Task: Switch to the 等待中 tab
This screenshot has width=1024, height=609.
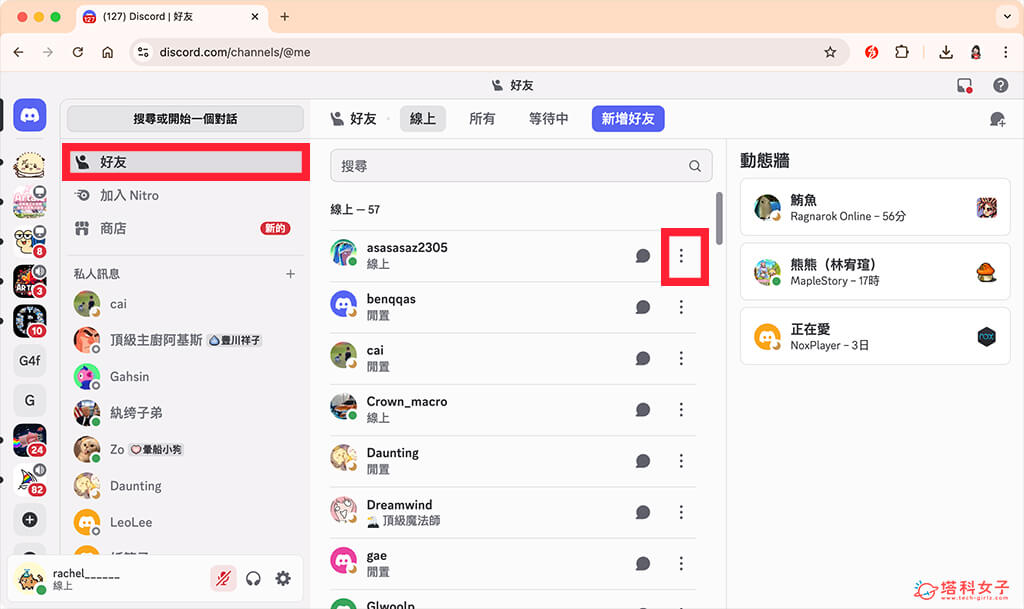Action: click(549, 119)
